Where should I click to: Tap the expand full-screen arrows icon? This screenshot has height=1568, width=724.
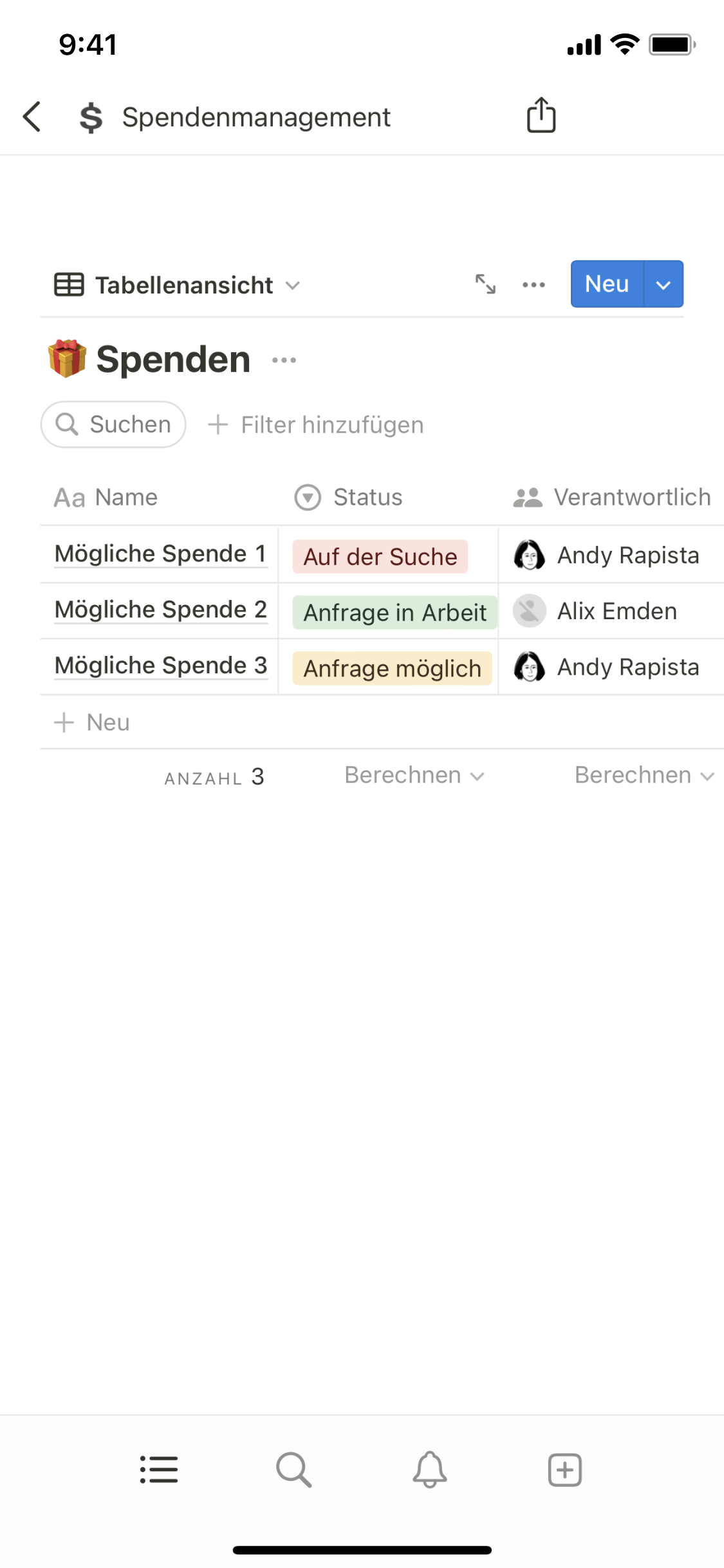point(485,284)
